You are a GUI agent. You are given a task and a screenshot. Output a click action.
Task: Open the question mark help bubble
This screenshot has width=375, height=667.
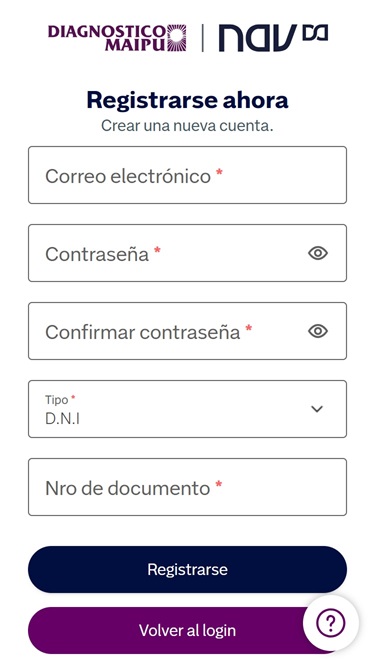pyautogui.click(x=330, y=623)
